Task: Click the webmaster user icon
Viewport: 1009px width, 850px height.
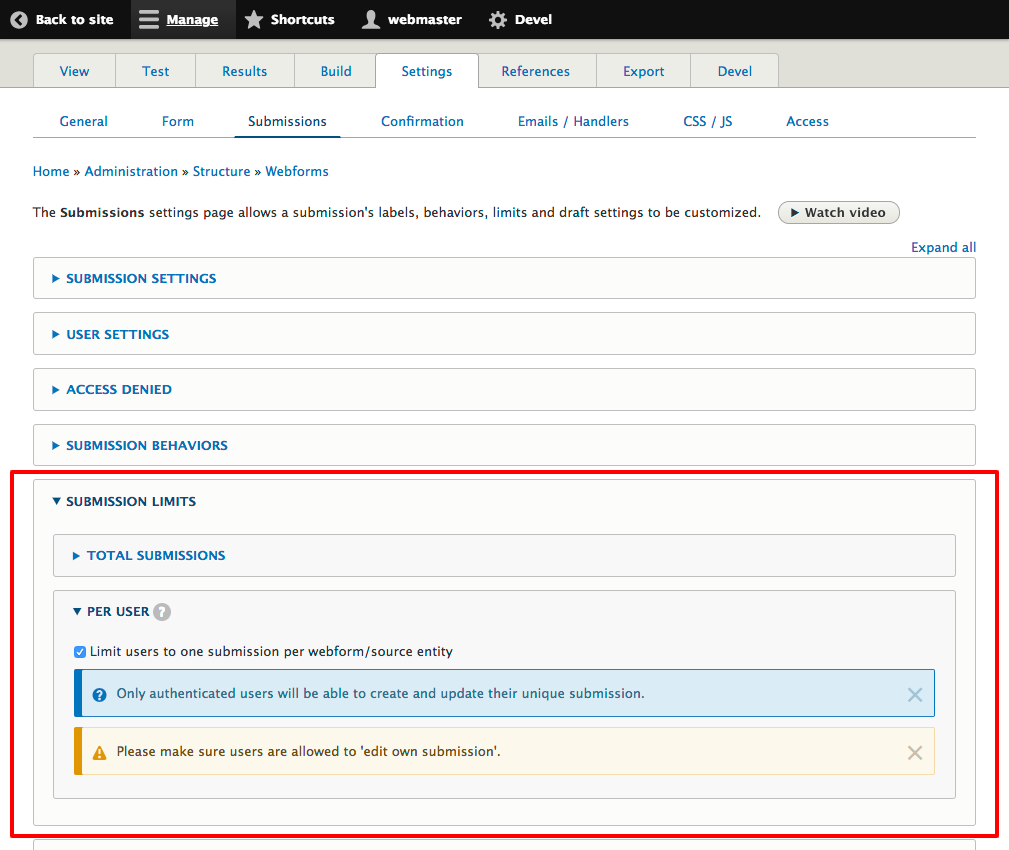Action: tap(371, 19)
